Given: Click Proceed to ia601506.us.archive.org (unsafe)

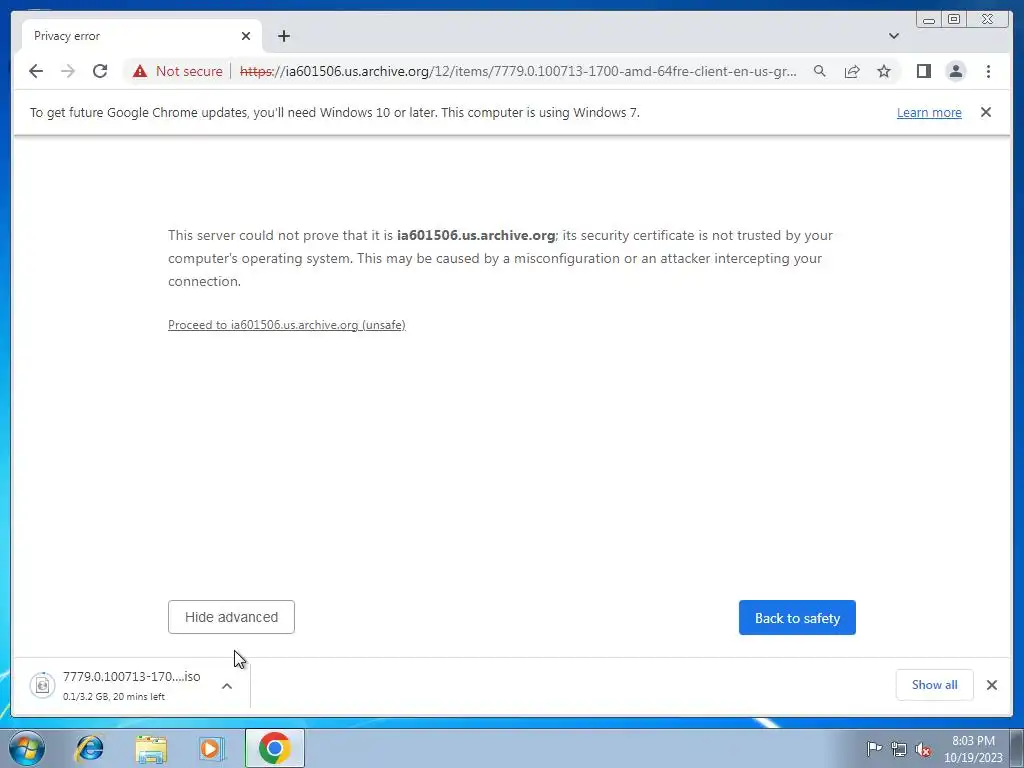Looking at the screenshot, I should tap(287, 325).
